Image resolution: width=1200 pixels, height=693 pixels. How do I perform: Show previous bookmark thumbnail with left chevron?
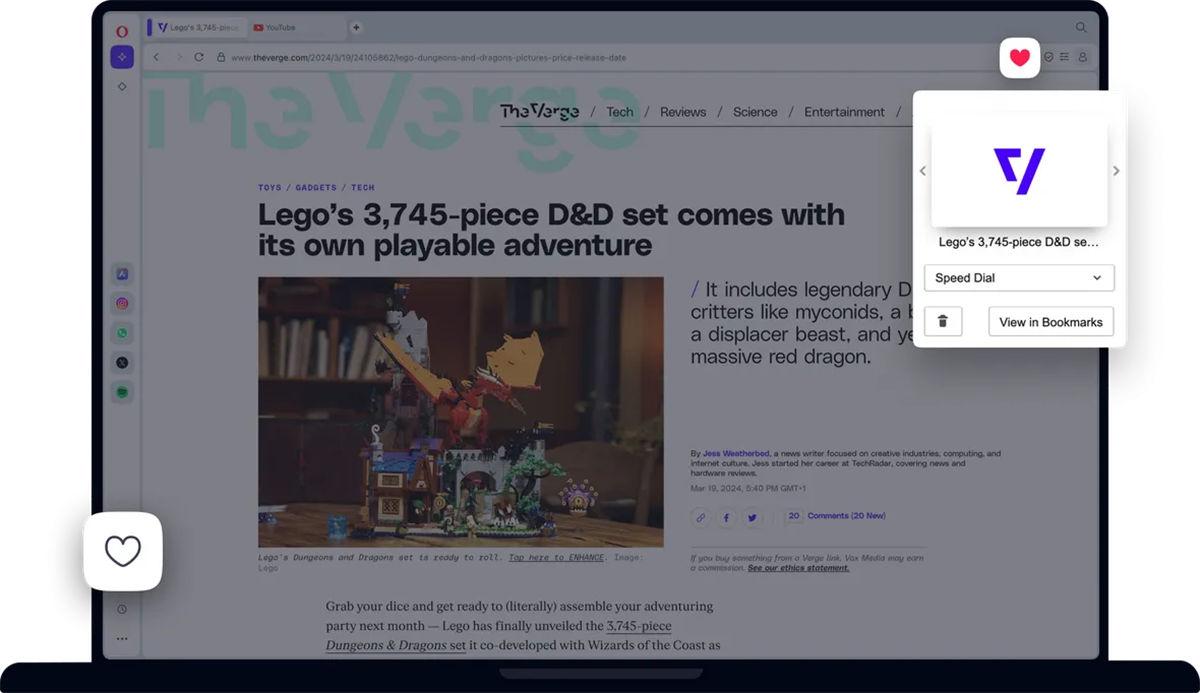(x=922, y=171)
